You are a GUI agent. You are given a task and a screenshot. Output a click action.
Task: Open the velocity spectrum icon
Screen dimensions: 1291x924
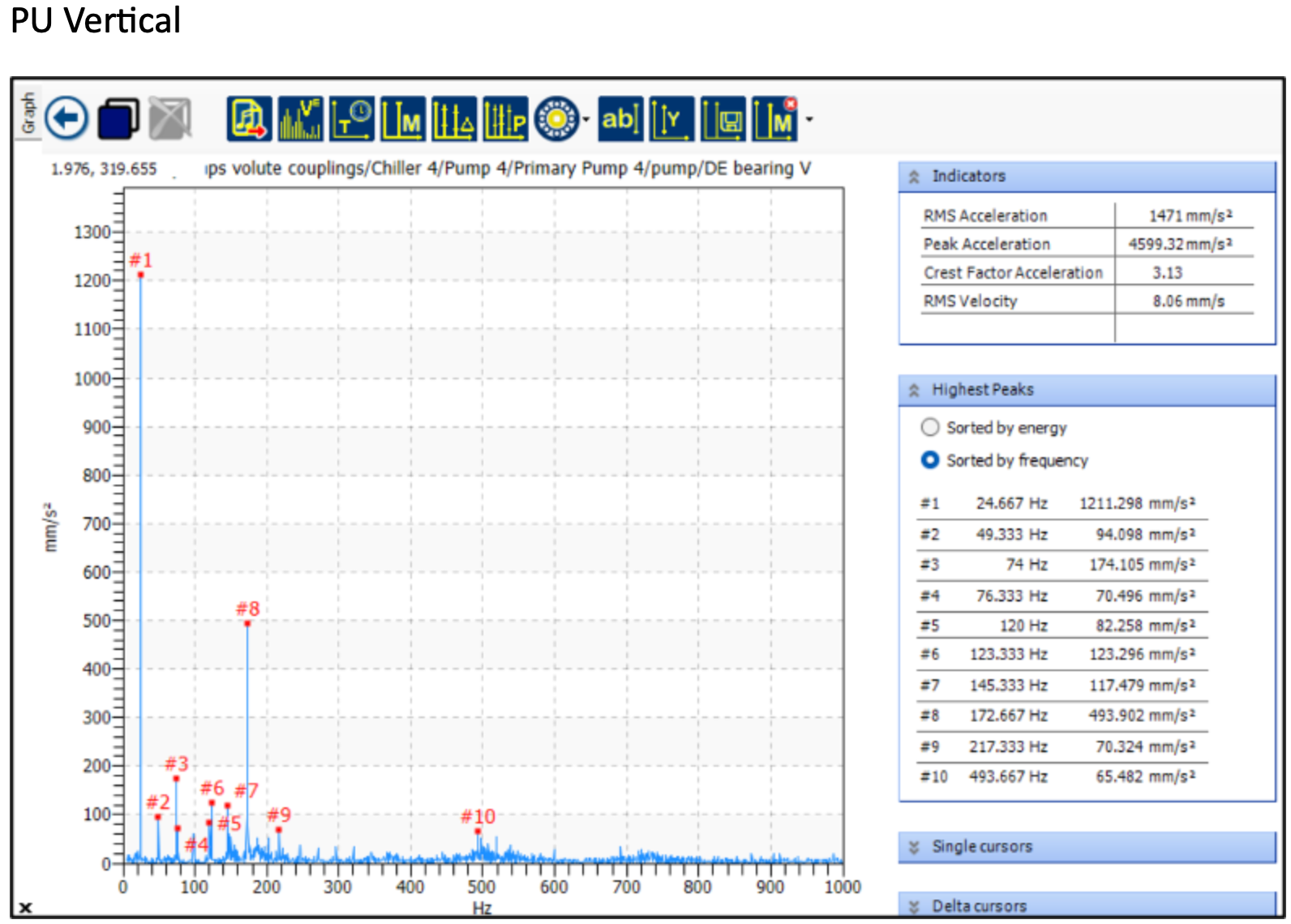(300, 119)
